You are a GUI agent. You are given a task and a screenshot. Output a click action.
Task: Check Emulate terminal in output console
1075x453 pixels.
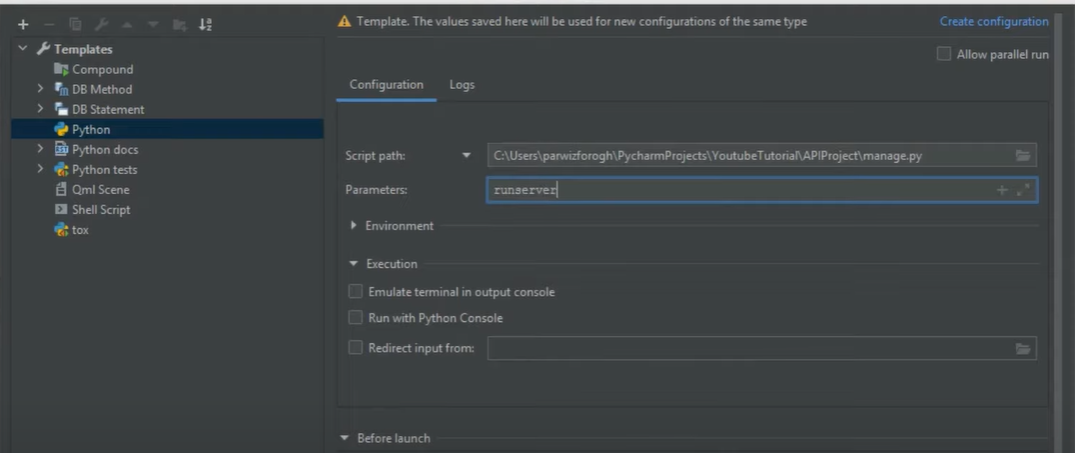click(x=355, y=292)
